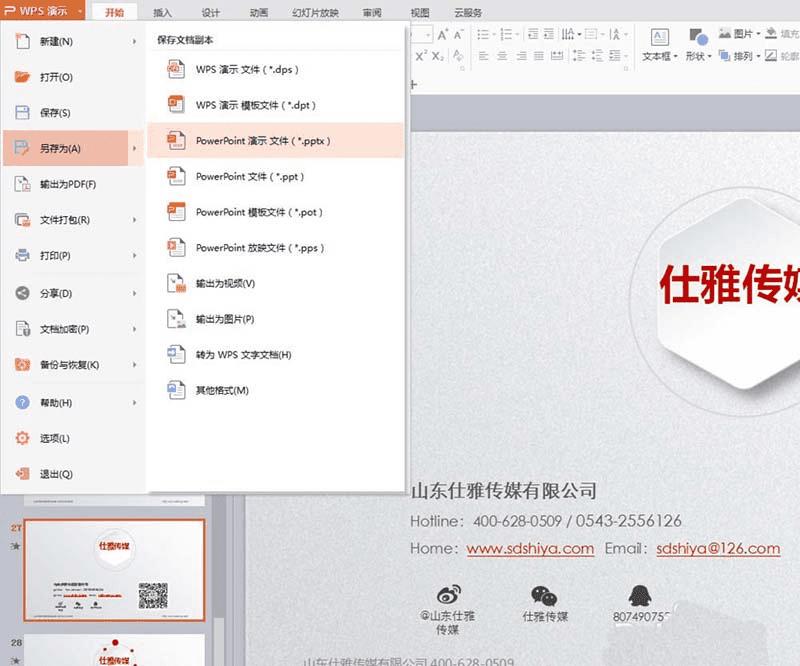Open the sdshiya@126.com email link
Viewport: 800px width, 666px height.
click(x=718, y=549)
